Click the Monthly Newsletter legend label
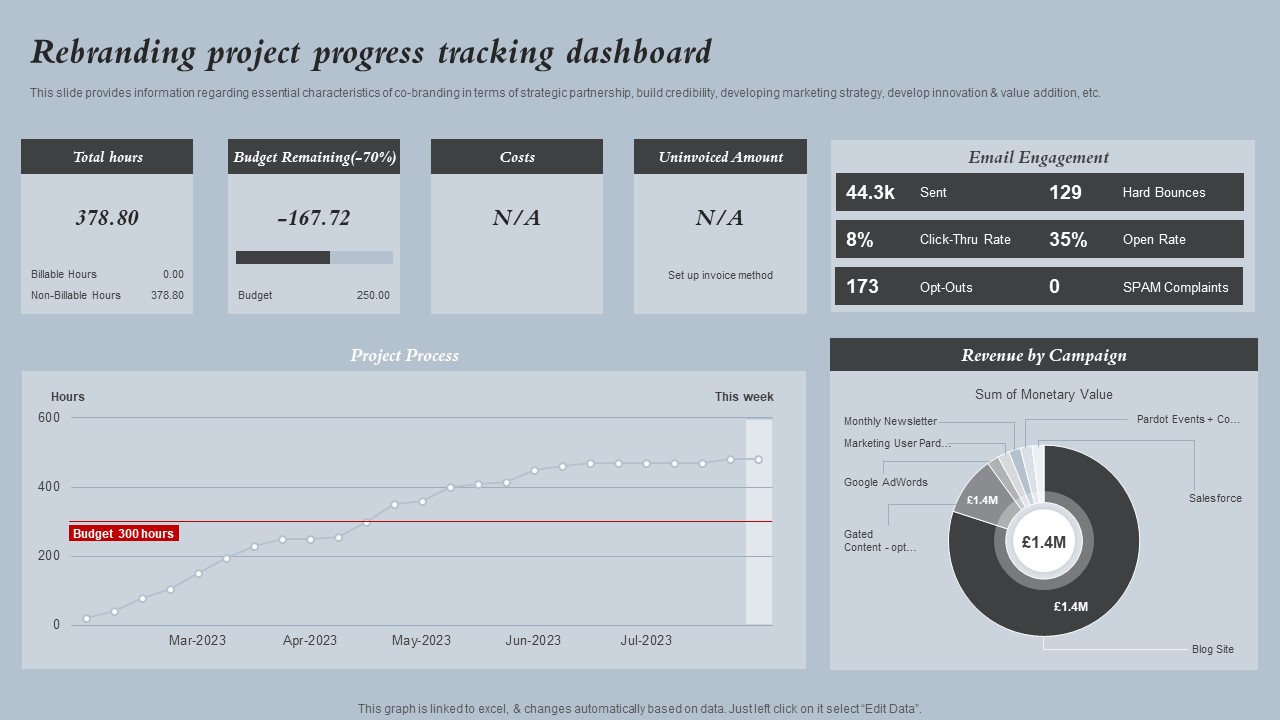The image size is (1280, 720). tap(890, 422)
